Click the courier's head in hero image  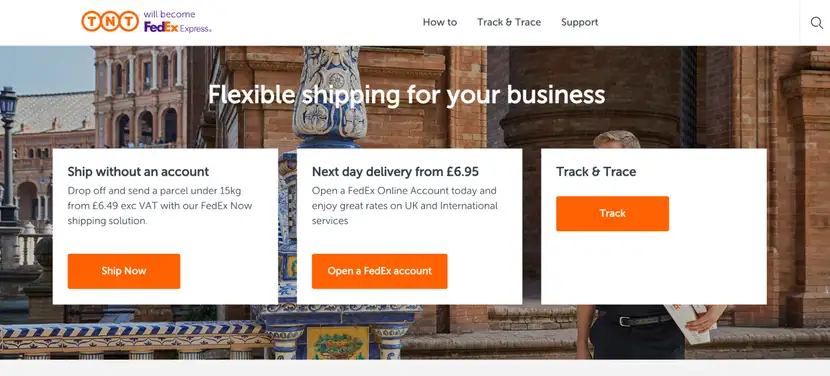pyautogui.click(x=617, y=139)
